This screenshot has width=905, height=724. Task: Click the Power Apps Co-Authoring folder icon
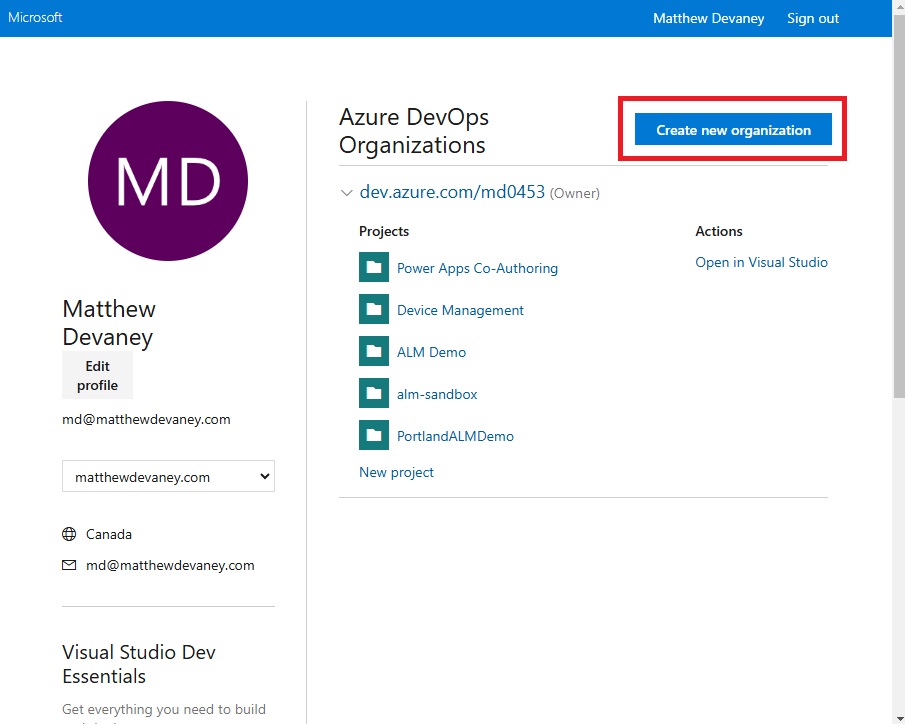click(x=373, y=267)
